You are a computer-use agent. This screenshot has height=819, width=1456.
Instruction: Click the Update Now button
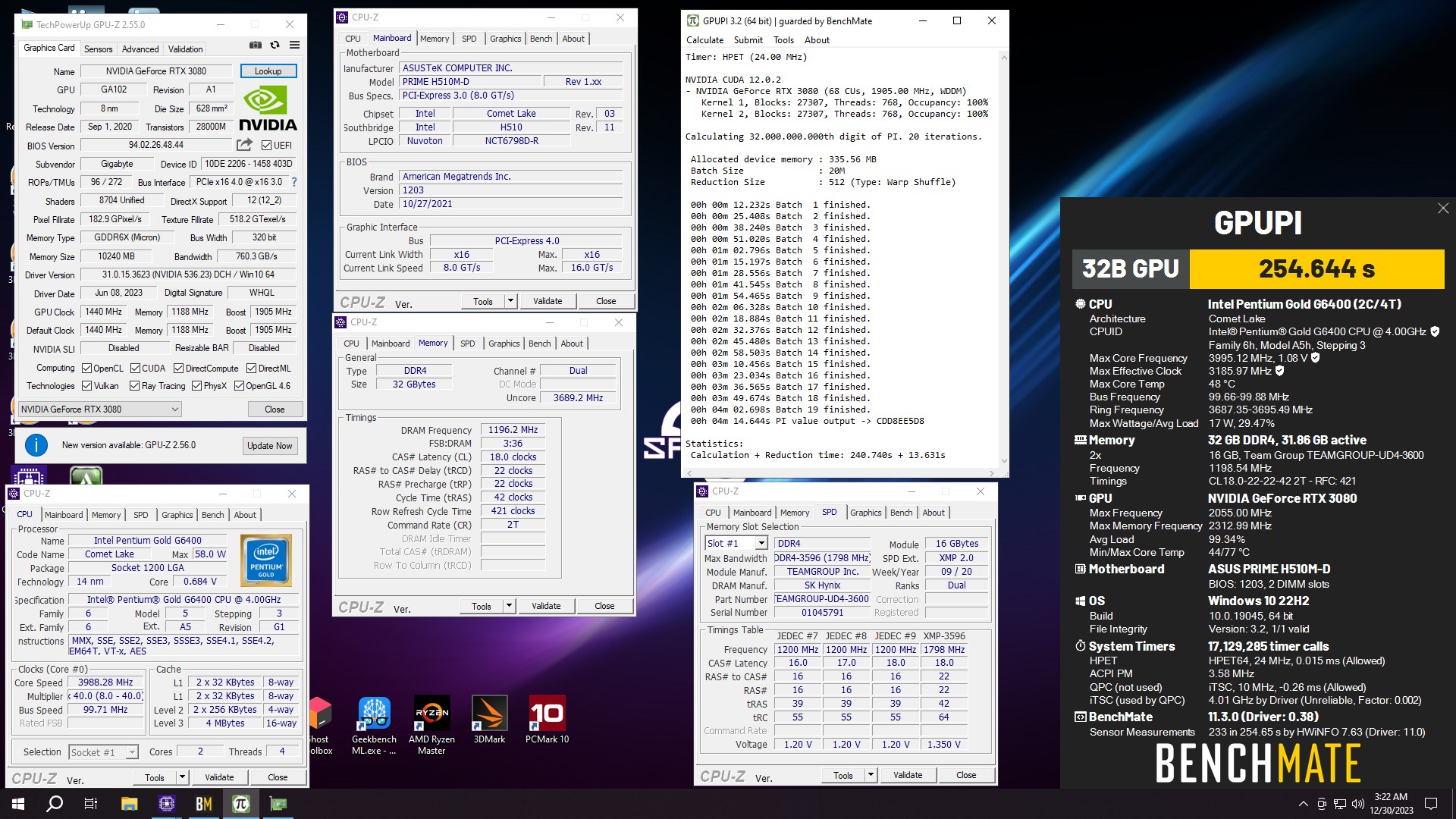[x=270, y=446]
